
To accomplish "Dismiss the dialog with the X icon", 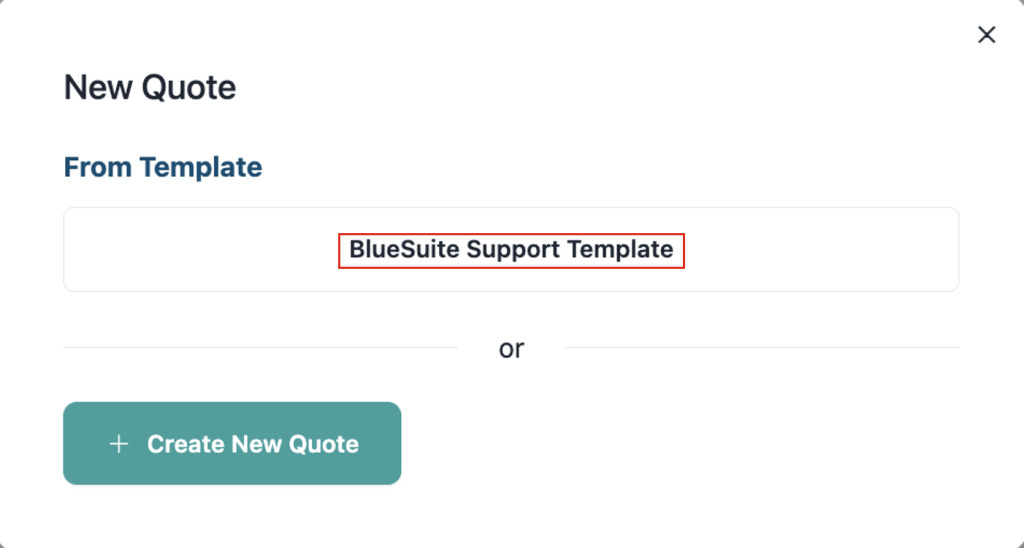I will (986, 35).
